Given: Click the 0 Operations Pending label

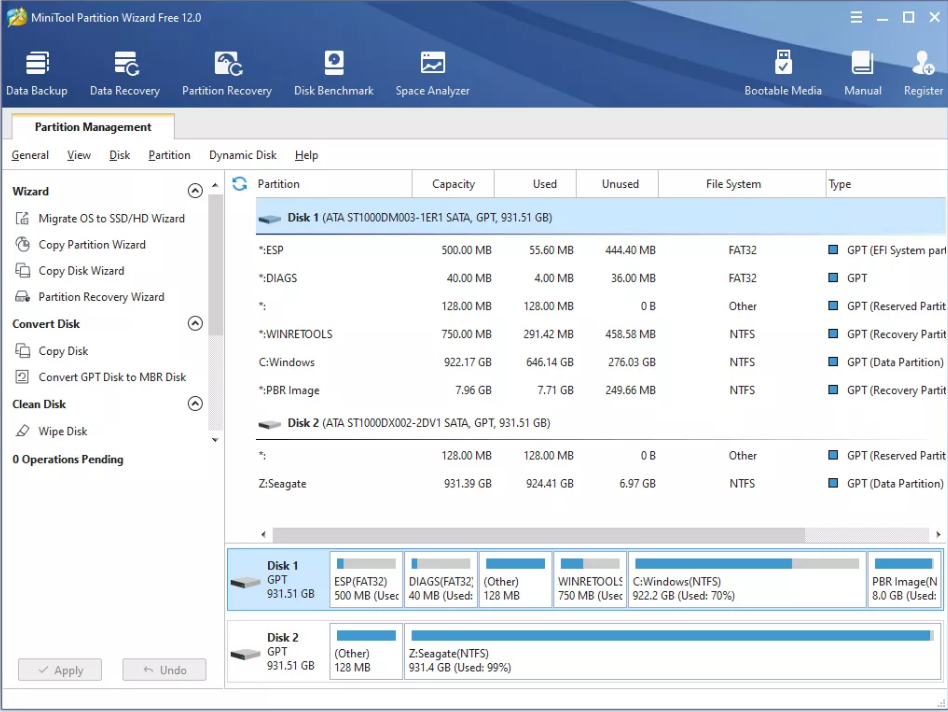Looking at the screenshot, I should click(68, 459).
